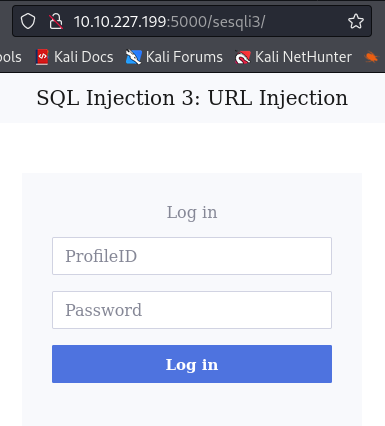This screenshot has height=426, width=385.
Task: Open the Kali Forums bookmark label
Action: (x=184, y=57)
